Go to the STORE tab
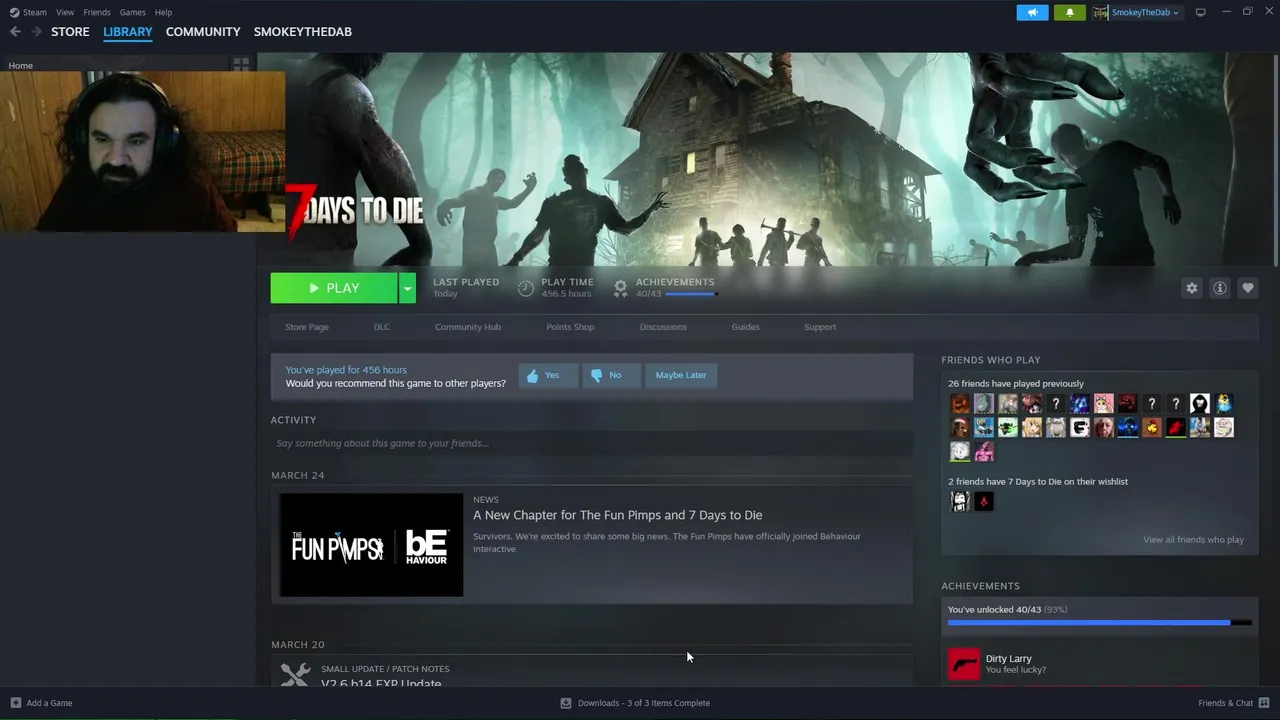Image resolution: width=1280 pixels, height=720 pixels. 70,32
